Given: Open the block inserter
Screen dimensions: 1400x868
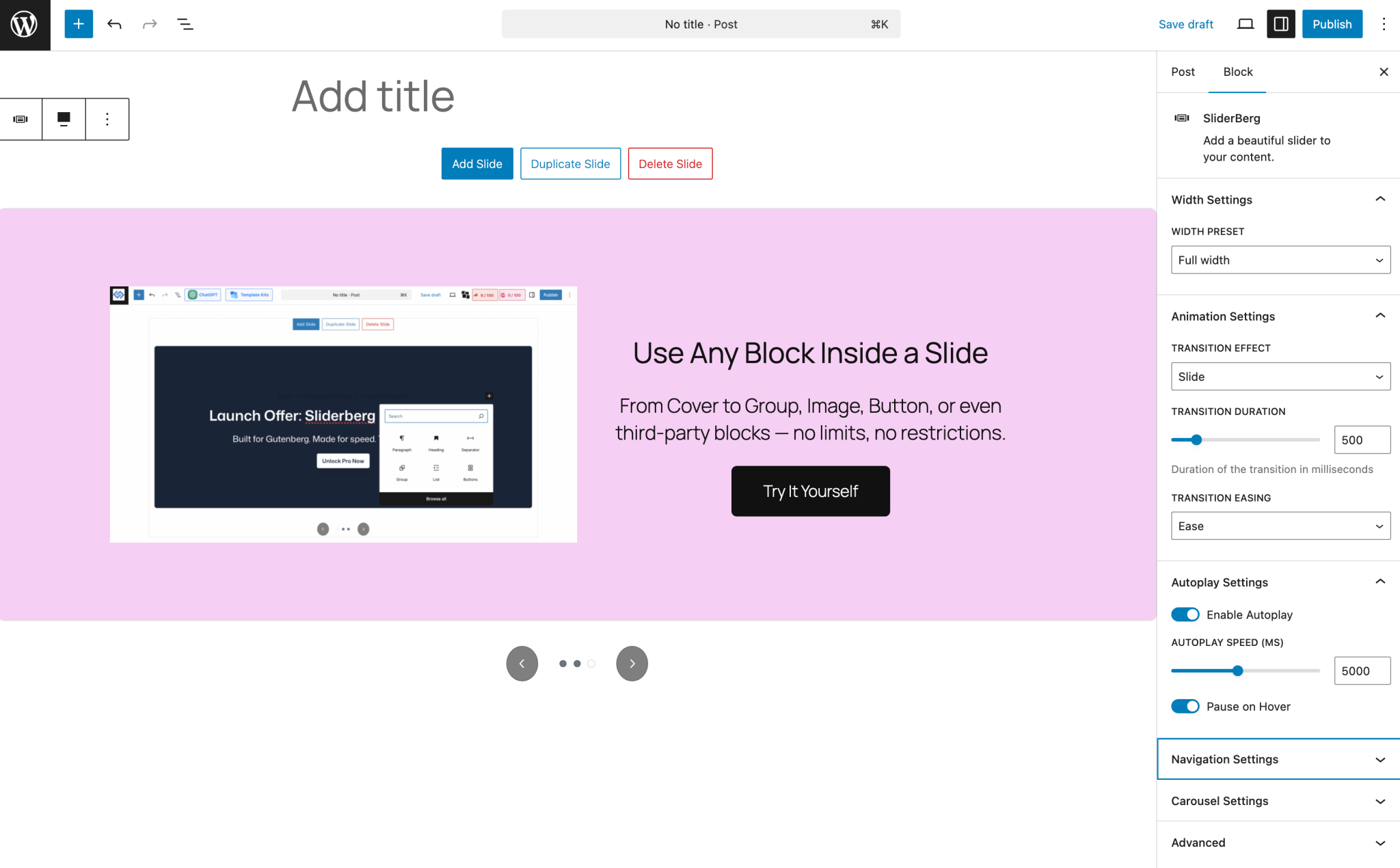Looking at the screenshot, I should tap(77, 24).
